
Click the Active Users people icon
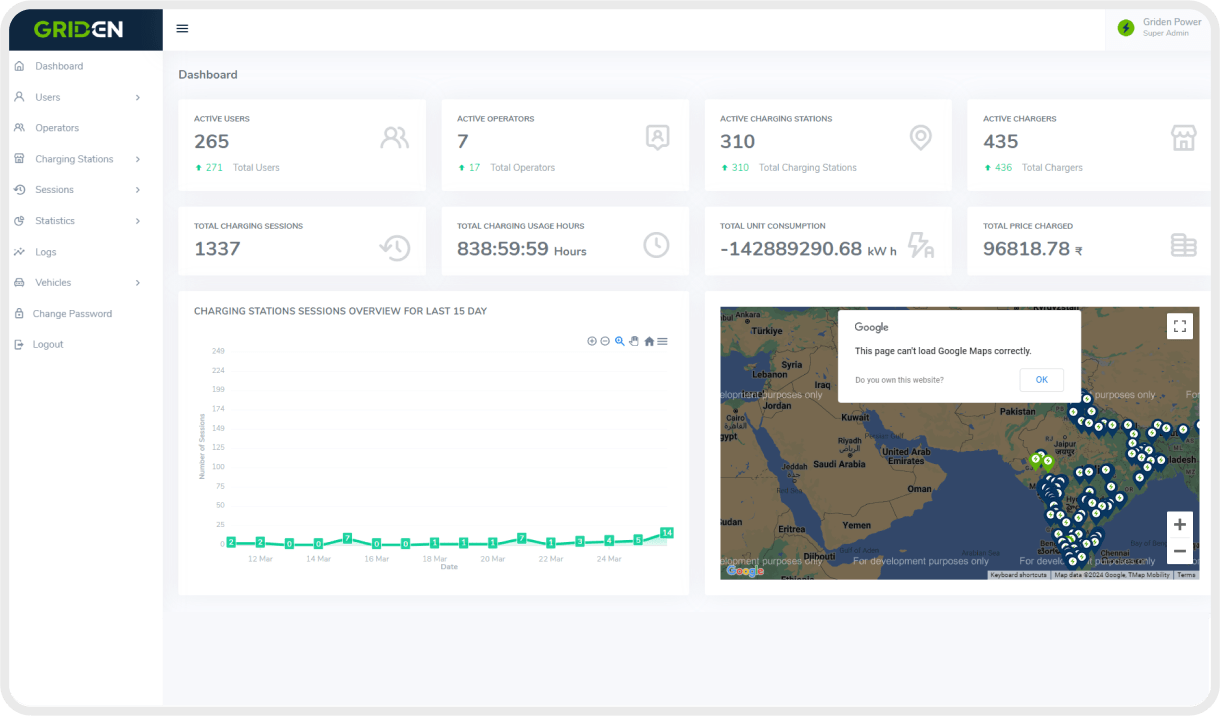pyautogui.click(x=395, y=138)
